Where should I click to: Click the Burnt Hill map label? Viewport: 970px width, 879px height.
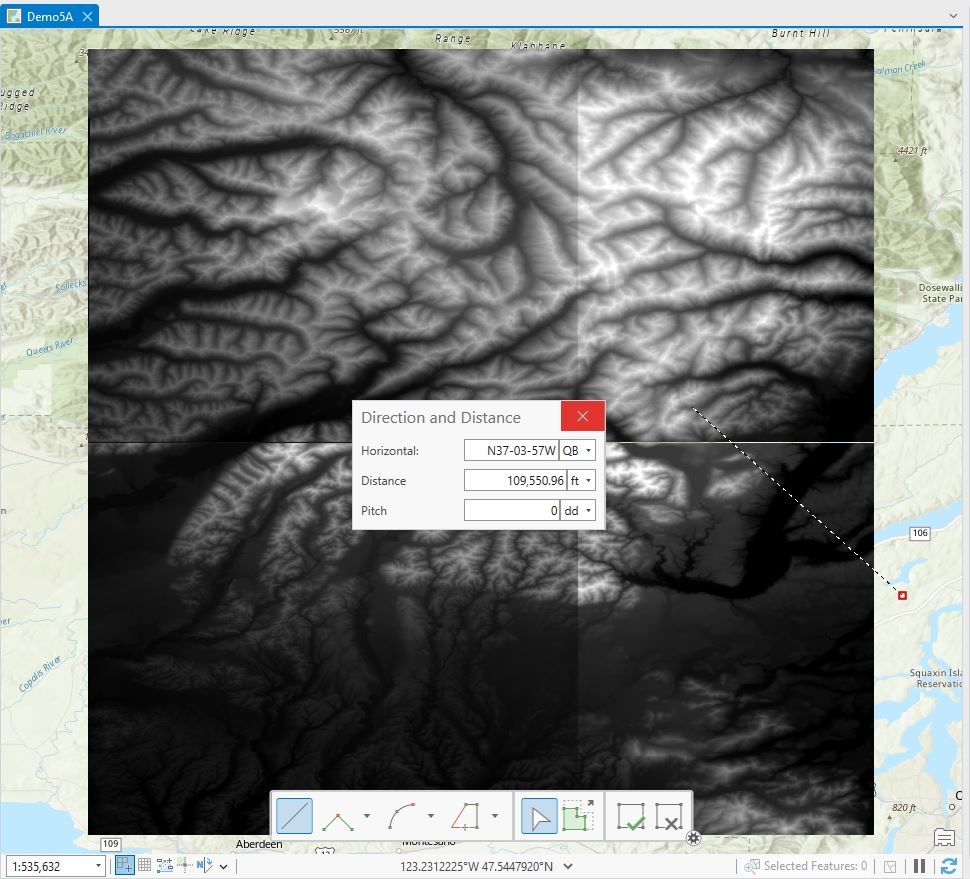[800, 33]
